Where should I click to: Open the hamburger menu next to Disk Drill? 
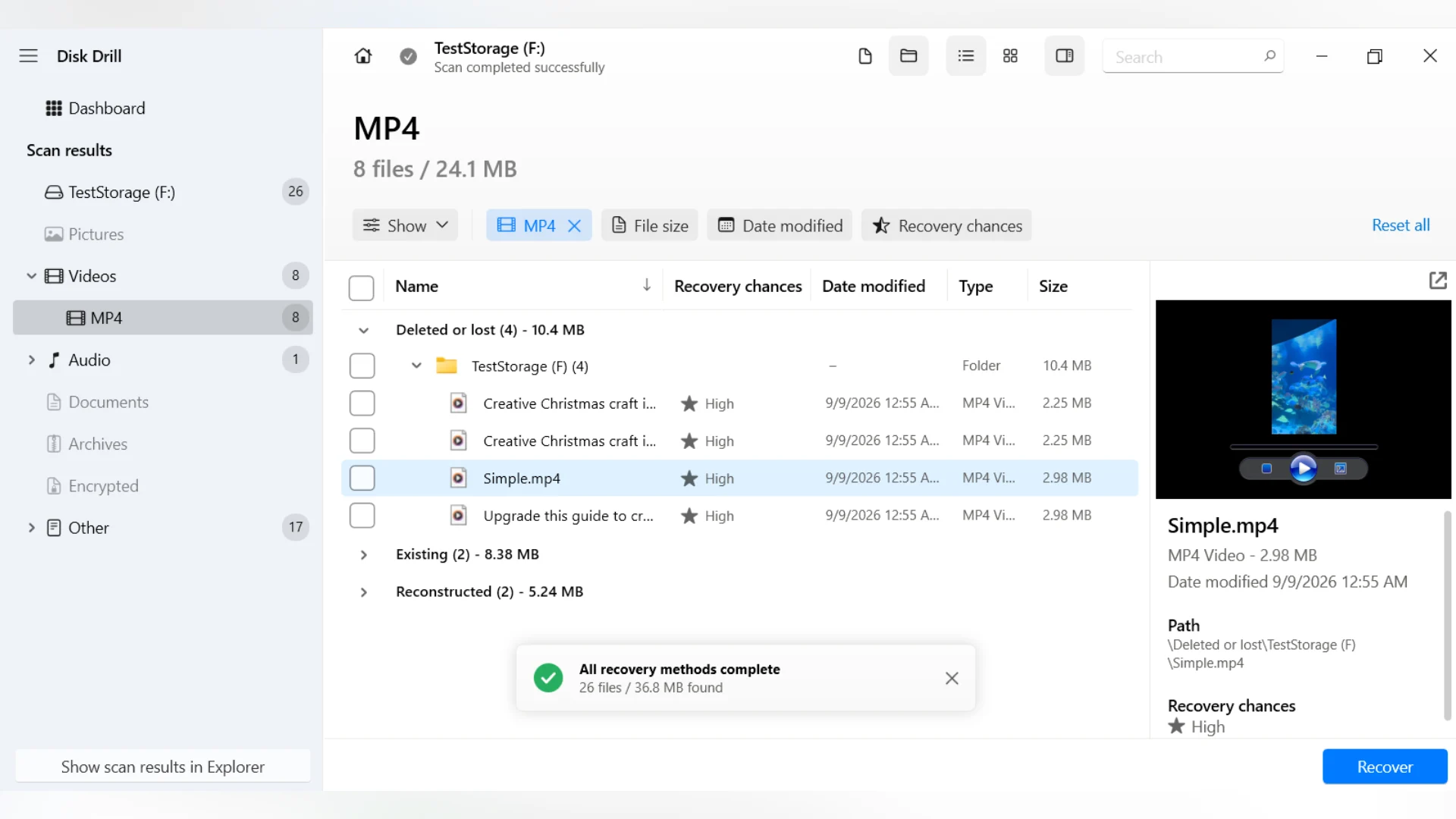pyautogui.click(x=28, y=56)
